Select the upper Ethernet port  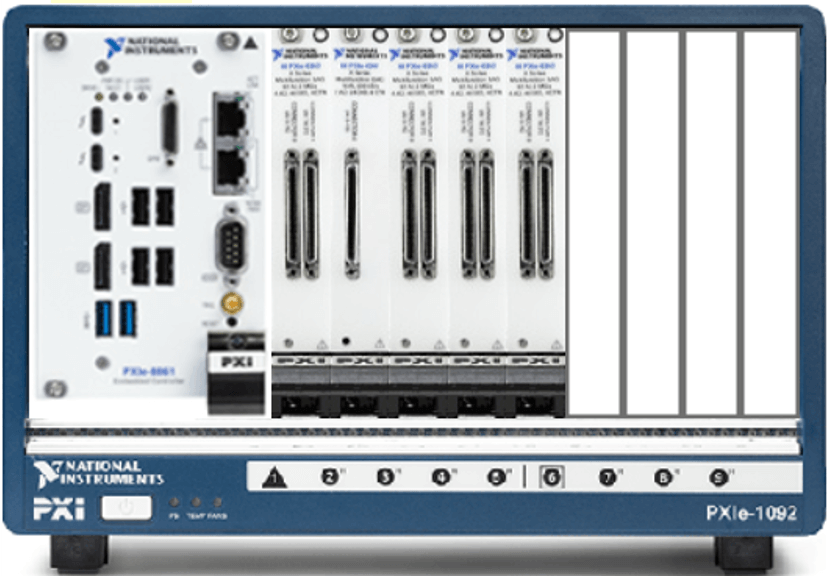pyautogui.click(x=231, y=118)
